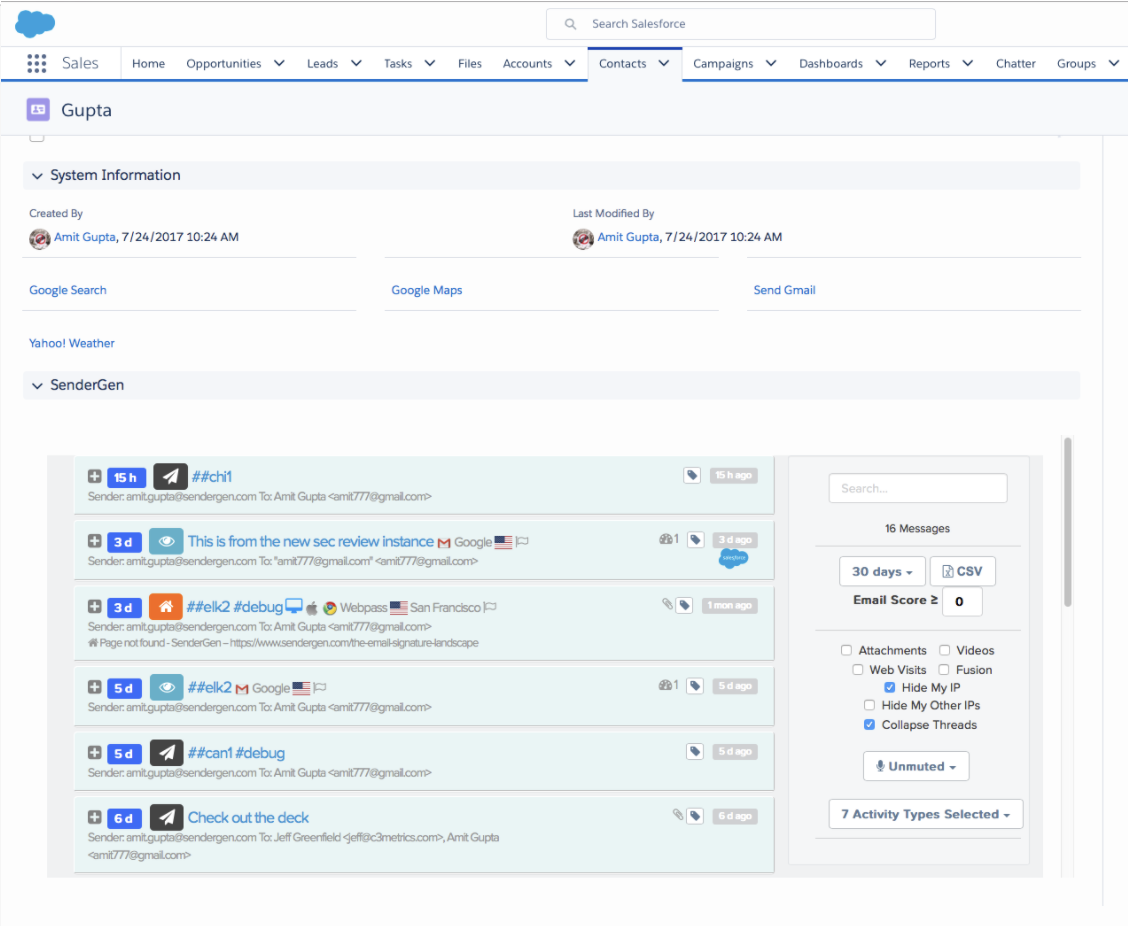Click the paperclip attachment icon on ##elk2 #debug
The image size is (1128, 926).
coord(668,604)
